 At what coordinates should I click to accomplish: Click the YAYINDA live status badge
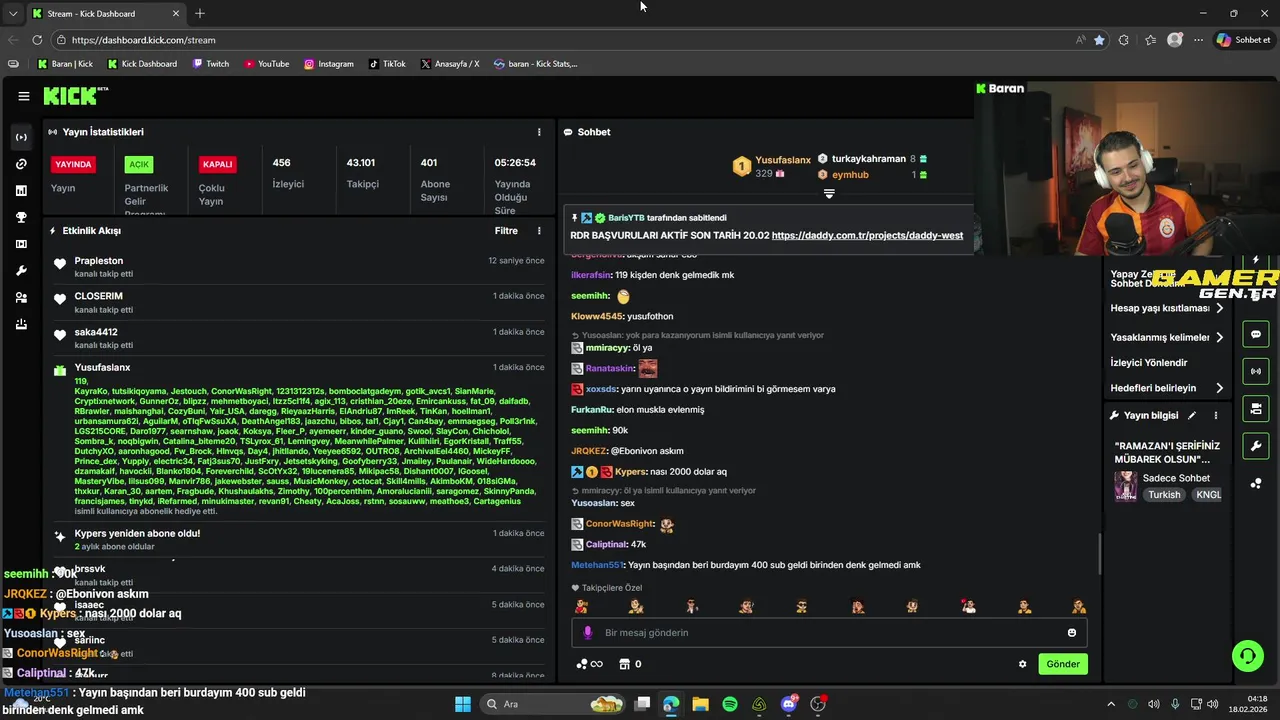coord(73,164)
